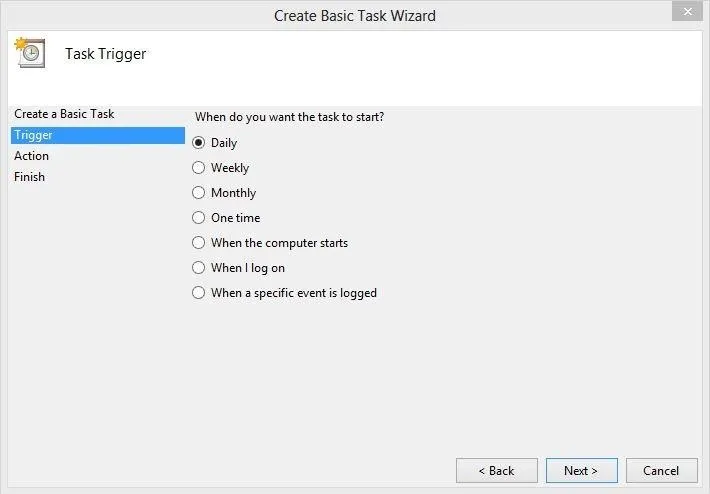The width and height of the screenshot is (710, 494).
Task: Select the highlighted Trigger step
Action: 98,135
